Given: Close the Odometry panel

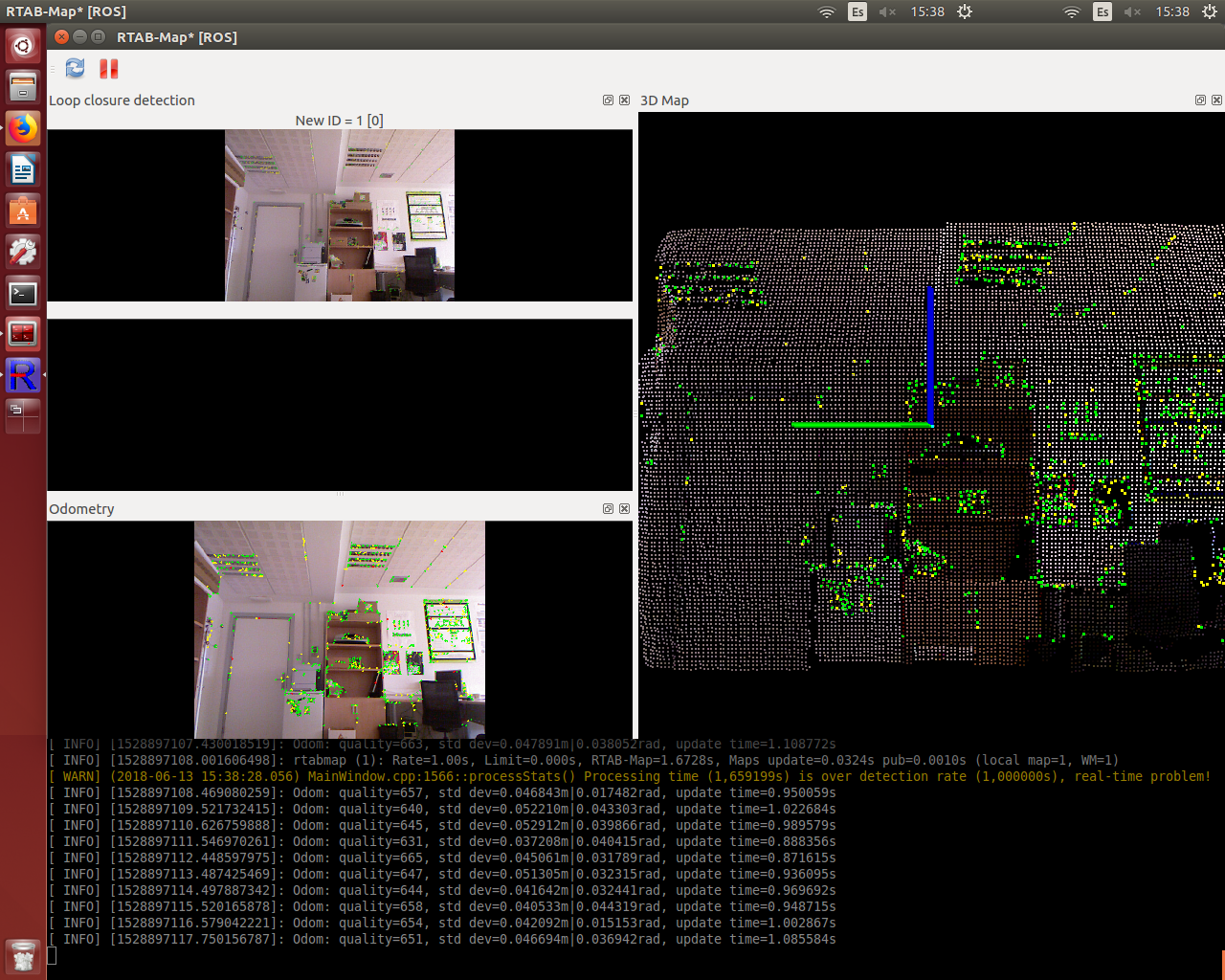Looking at the screenshot, I should point(624,509).
